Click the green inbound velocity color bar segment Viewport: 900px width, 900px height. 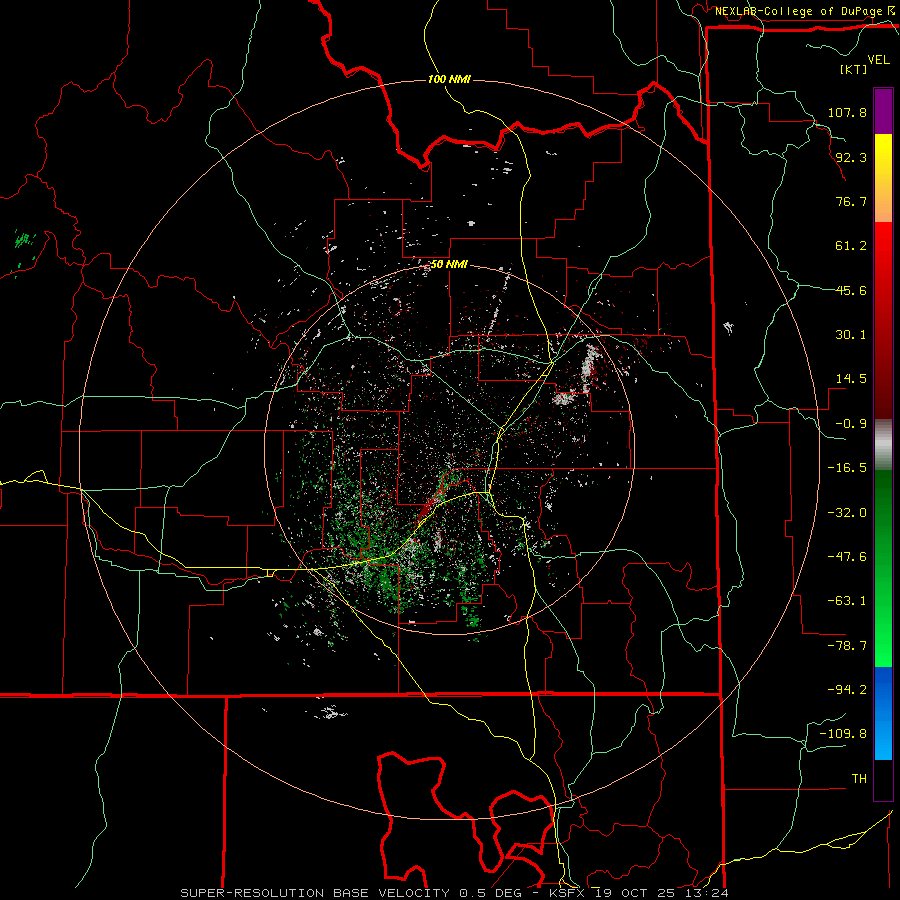coord(883,568)
